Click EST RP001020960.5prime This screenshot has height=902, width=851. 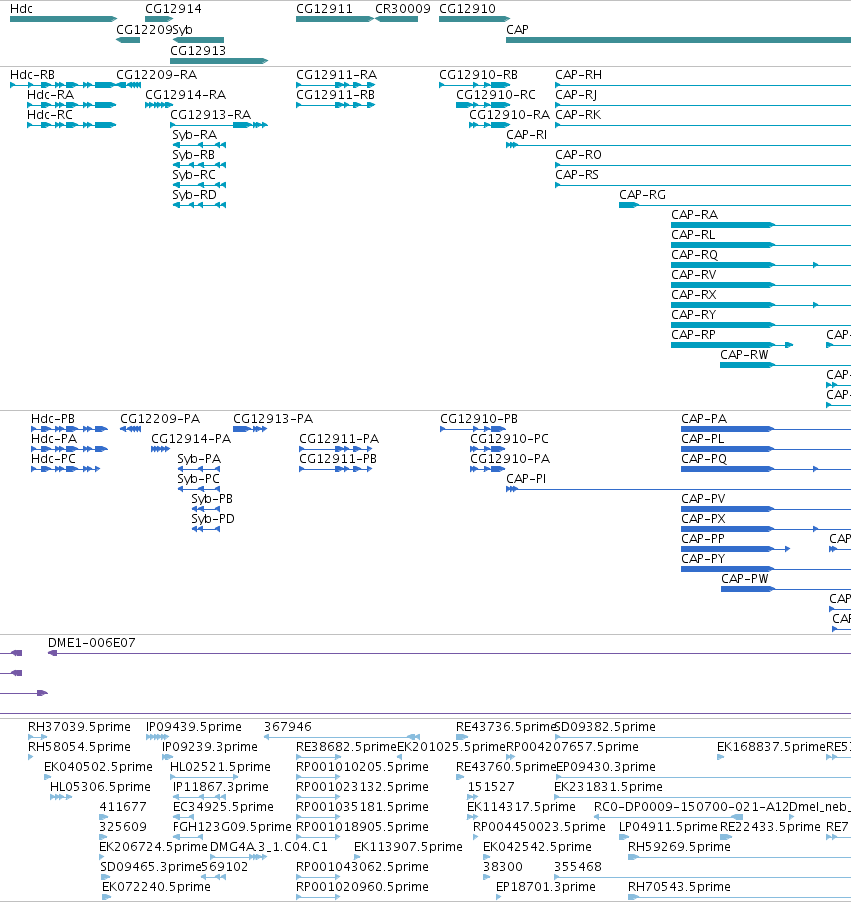(319, 897)
